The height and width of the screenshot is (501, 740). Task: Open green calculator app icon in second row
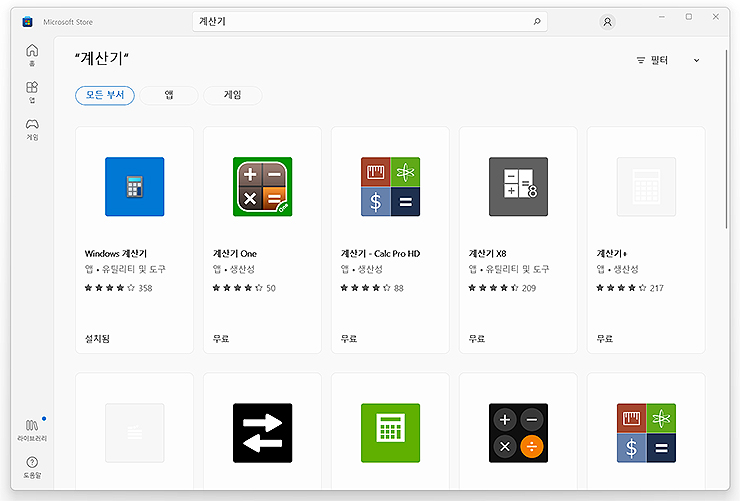390,433
